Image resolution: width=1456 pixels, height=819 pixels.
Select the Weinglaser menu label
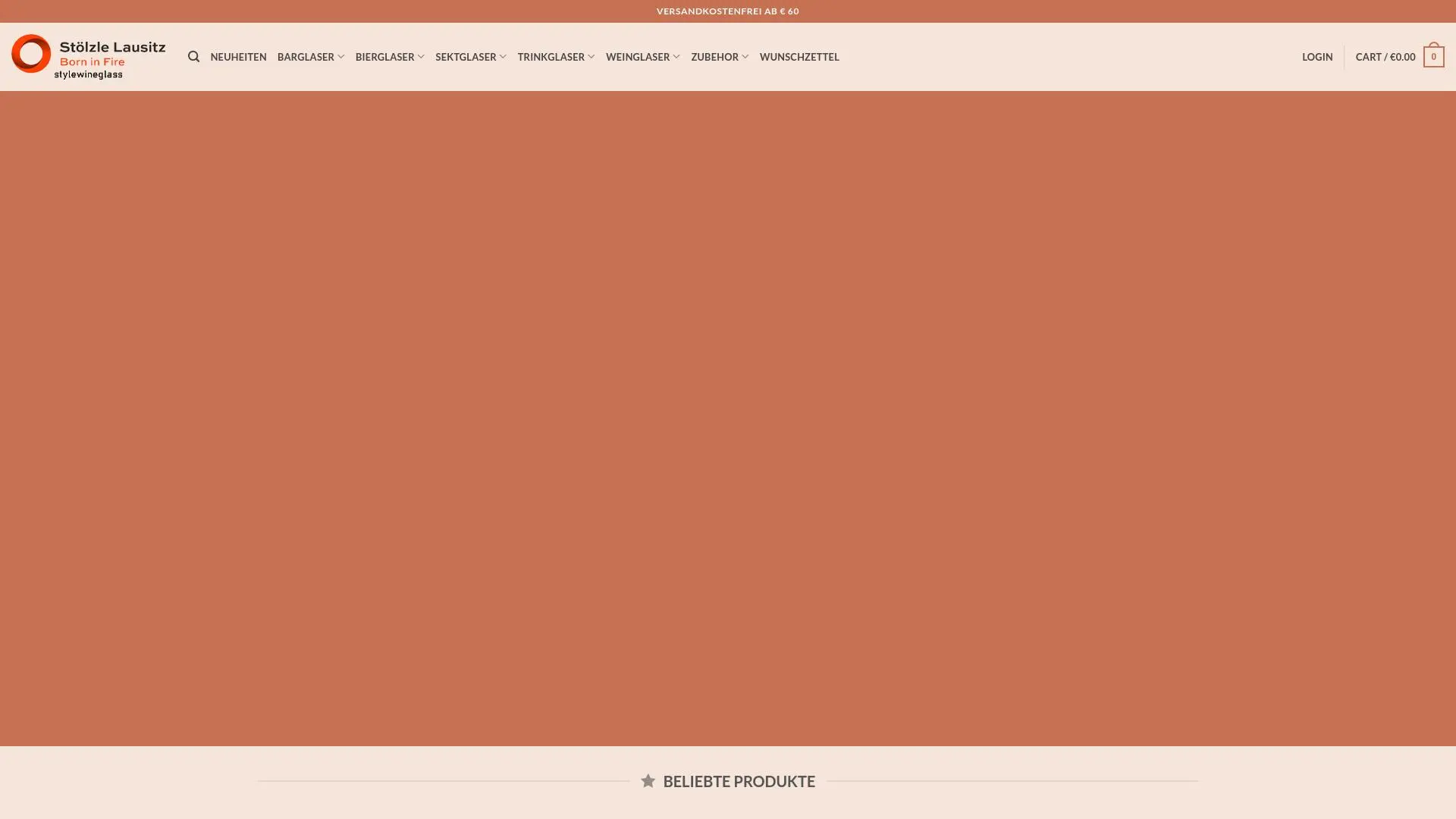[637, 57]
